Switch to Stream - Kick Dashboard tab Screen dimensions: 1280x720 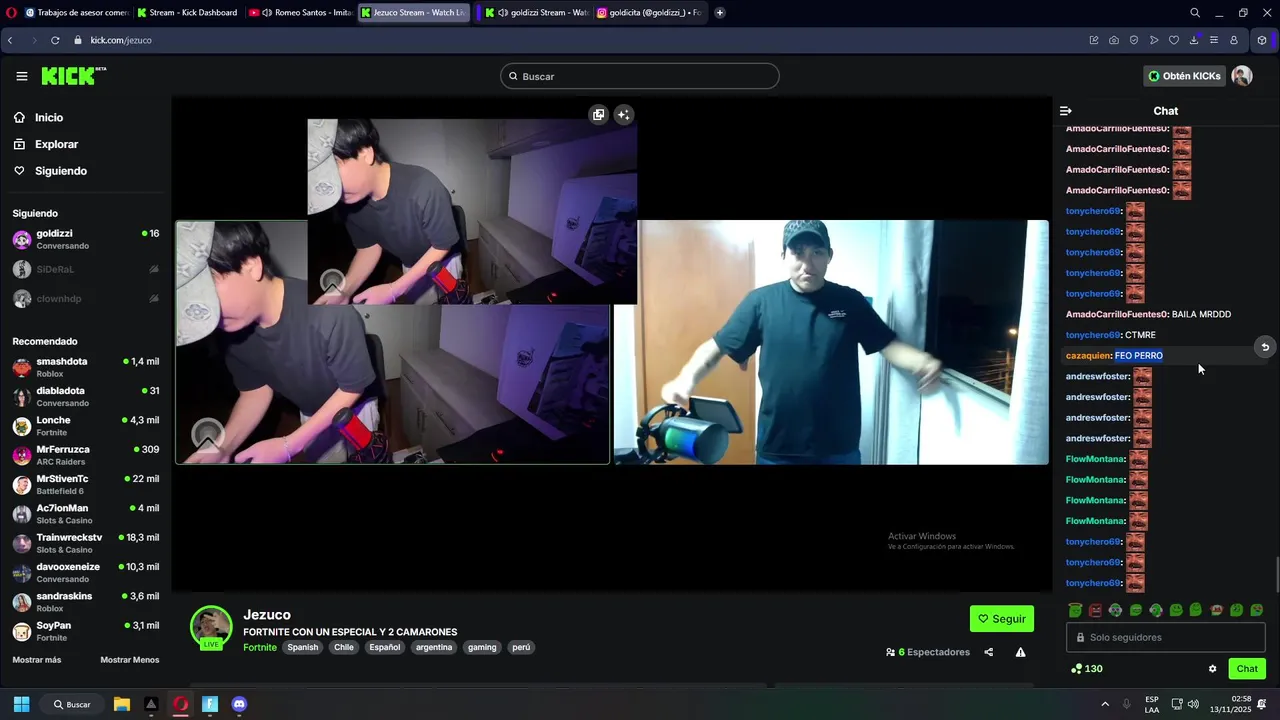187,13
